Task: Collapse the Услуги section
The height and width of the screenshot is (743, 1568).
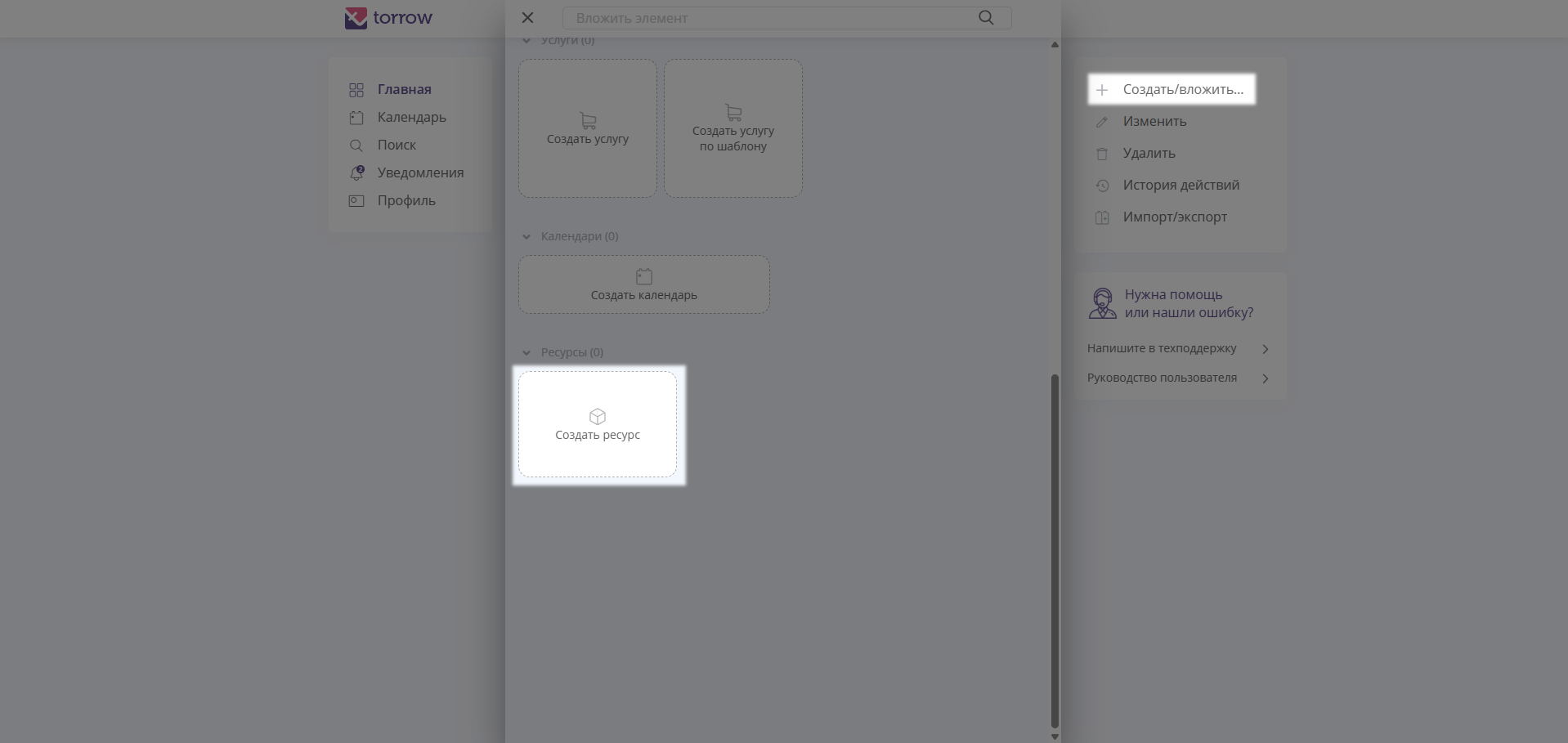Action: (526, 40)
